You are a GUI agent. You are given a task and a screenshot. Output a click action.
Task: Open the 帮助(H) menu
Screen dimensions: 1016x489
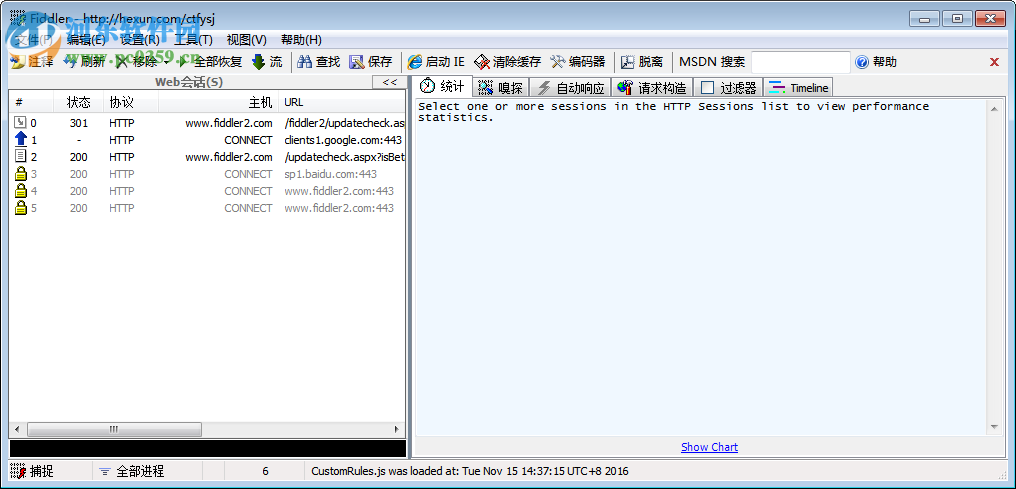[301, 40]
